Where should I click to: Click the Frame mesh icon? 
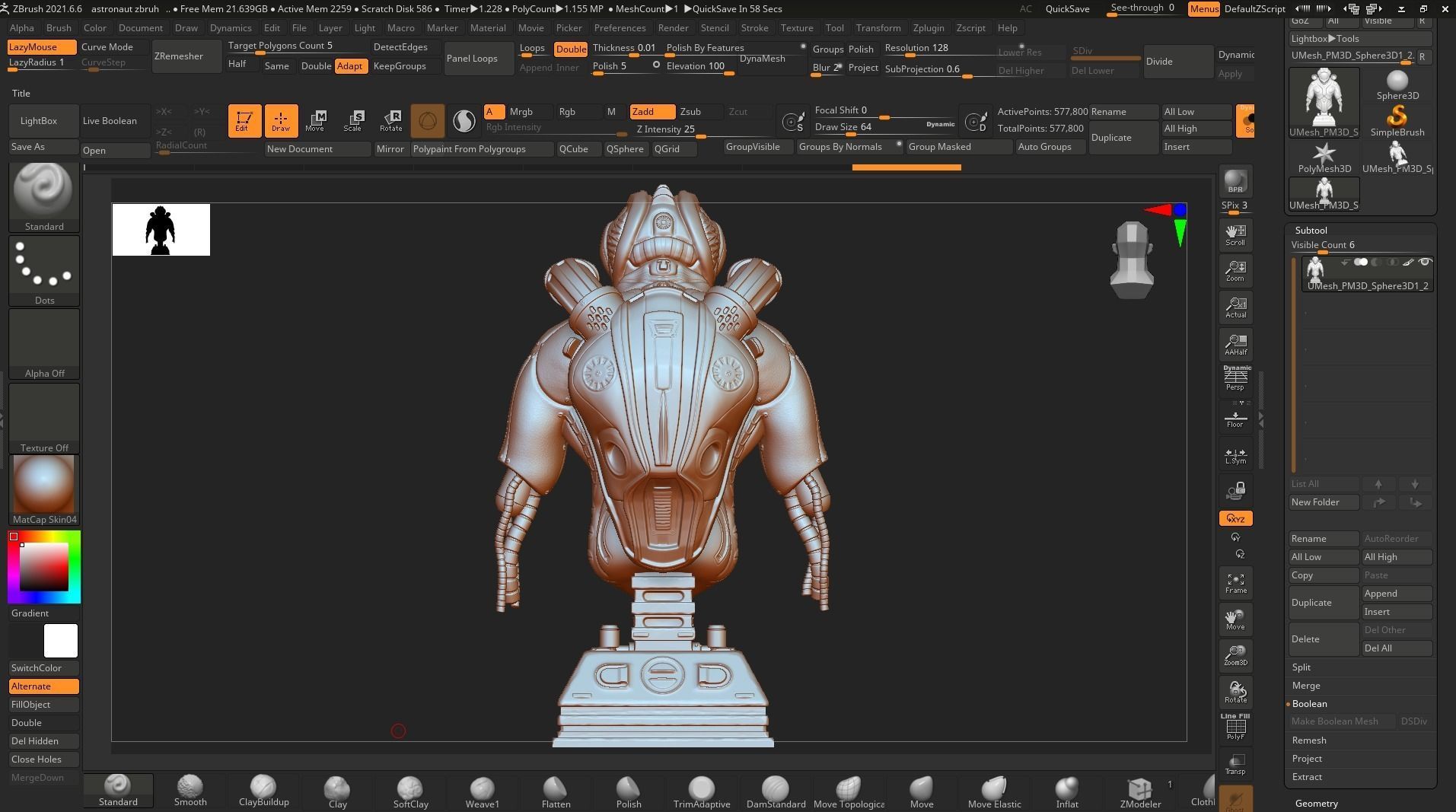click(x=1235, y=584)
